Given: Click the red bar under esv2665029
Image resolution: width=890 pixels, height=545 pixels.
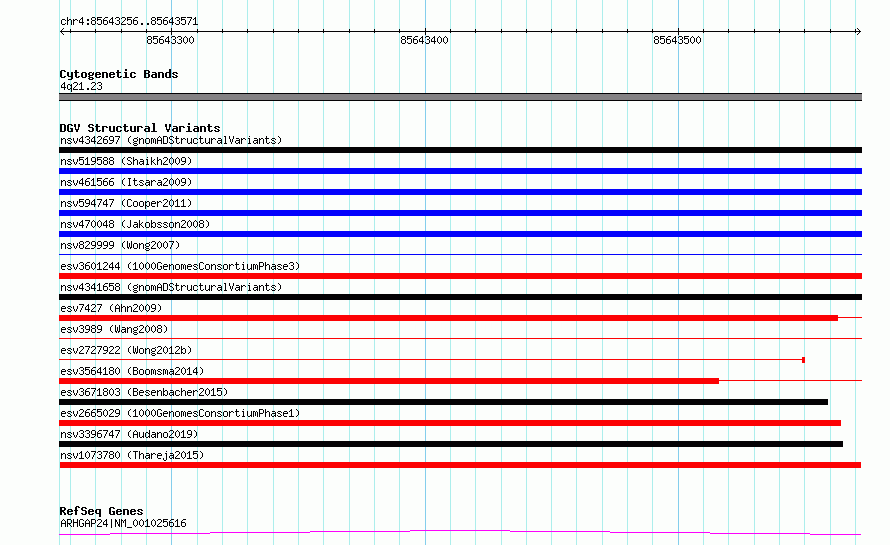Looking at the screenshot, I should 450,423.
